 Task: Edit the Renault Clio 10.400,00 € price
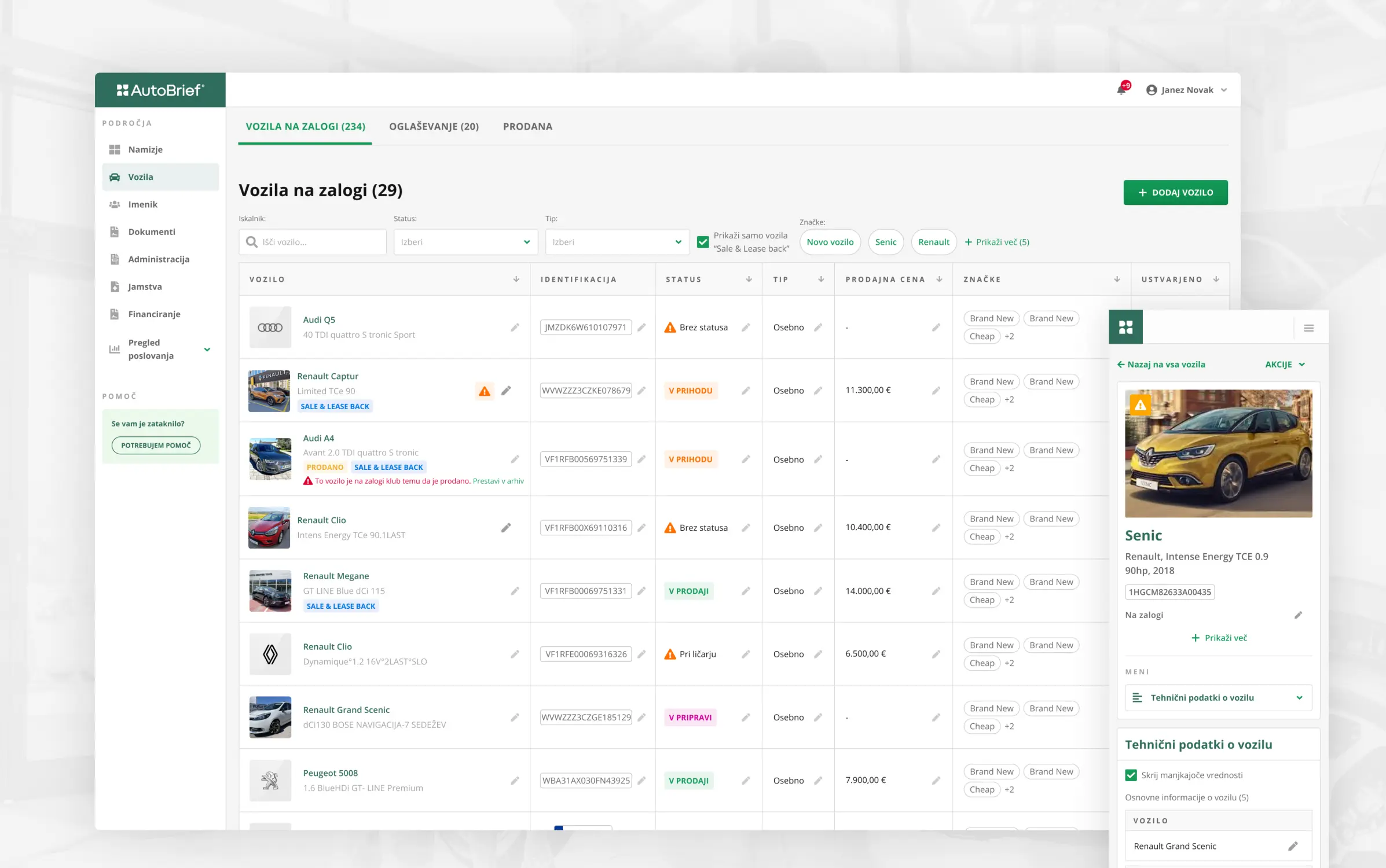click(x=936, y=528)
